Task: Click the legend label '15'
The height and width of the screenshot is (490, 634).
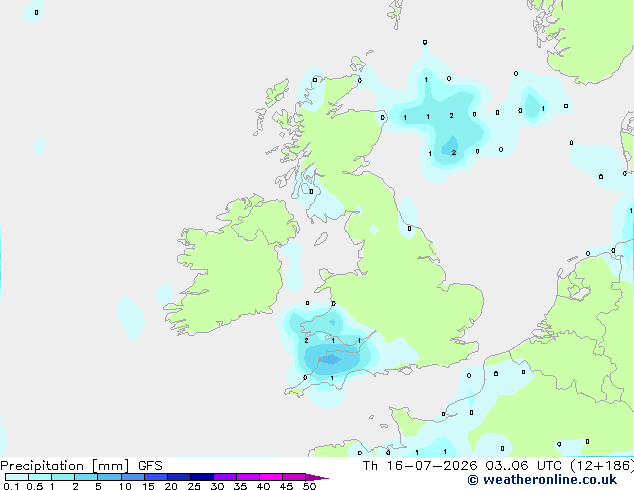Action: [148, 486]
